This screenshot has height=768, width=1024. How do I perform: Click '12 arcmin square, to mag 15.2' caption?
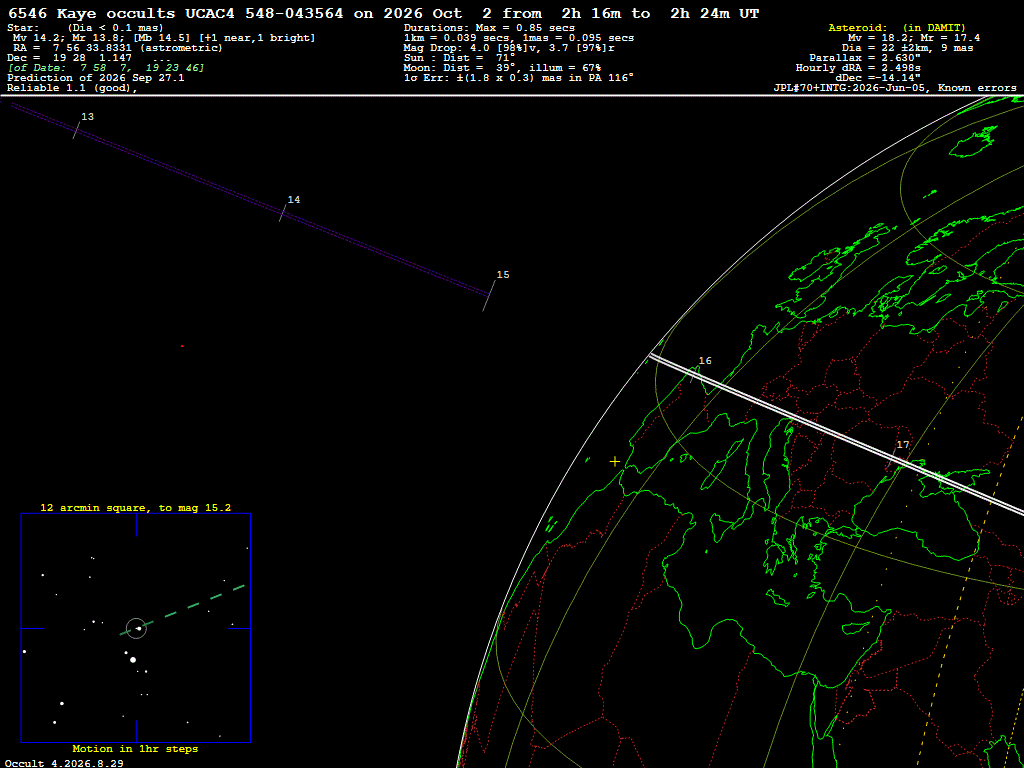pyautogui.click(x=136, y=507)
